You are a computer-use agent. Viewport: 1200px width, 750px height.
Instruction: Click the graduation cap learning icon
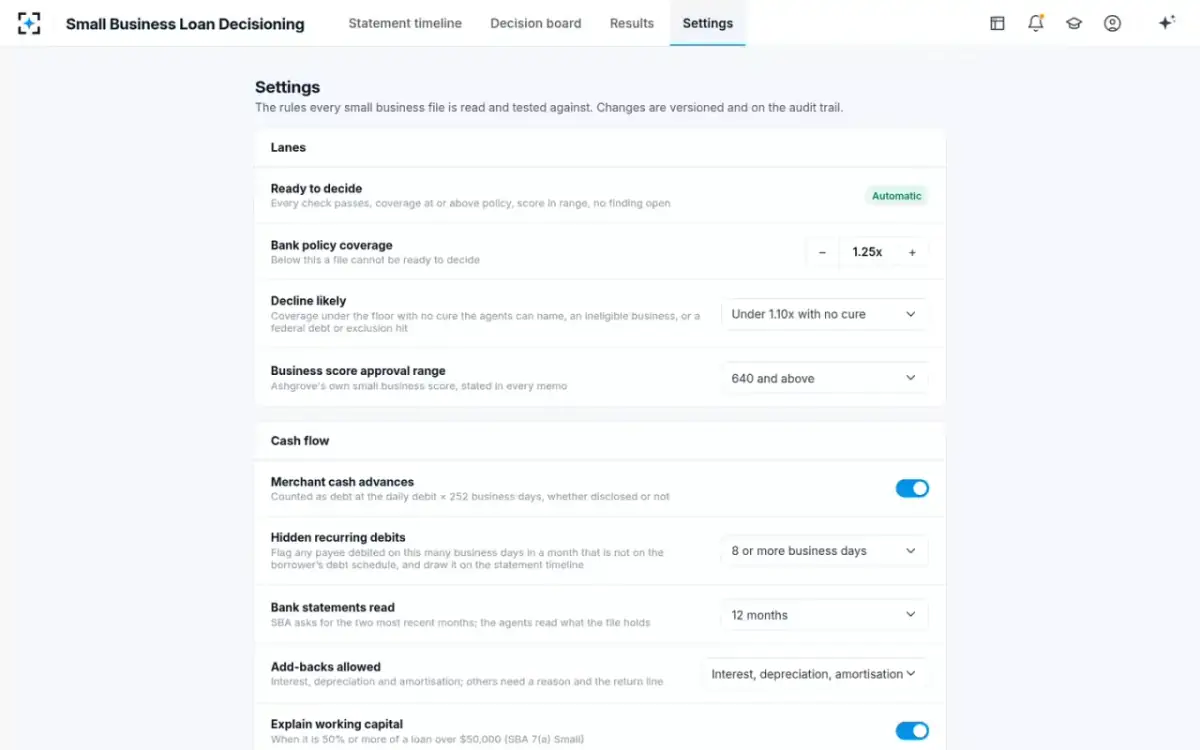pos(1074,23)
